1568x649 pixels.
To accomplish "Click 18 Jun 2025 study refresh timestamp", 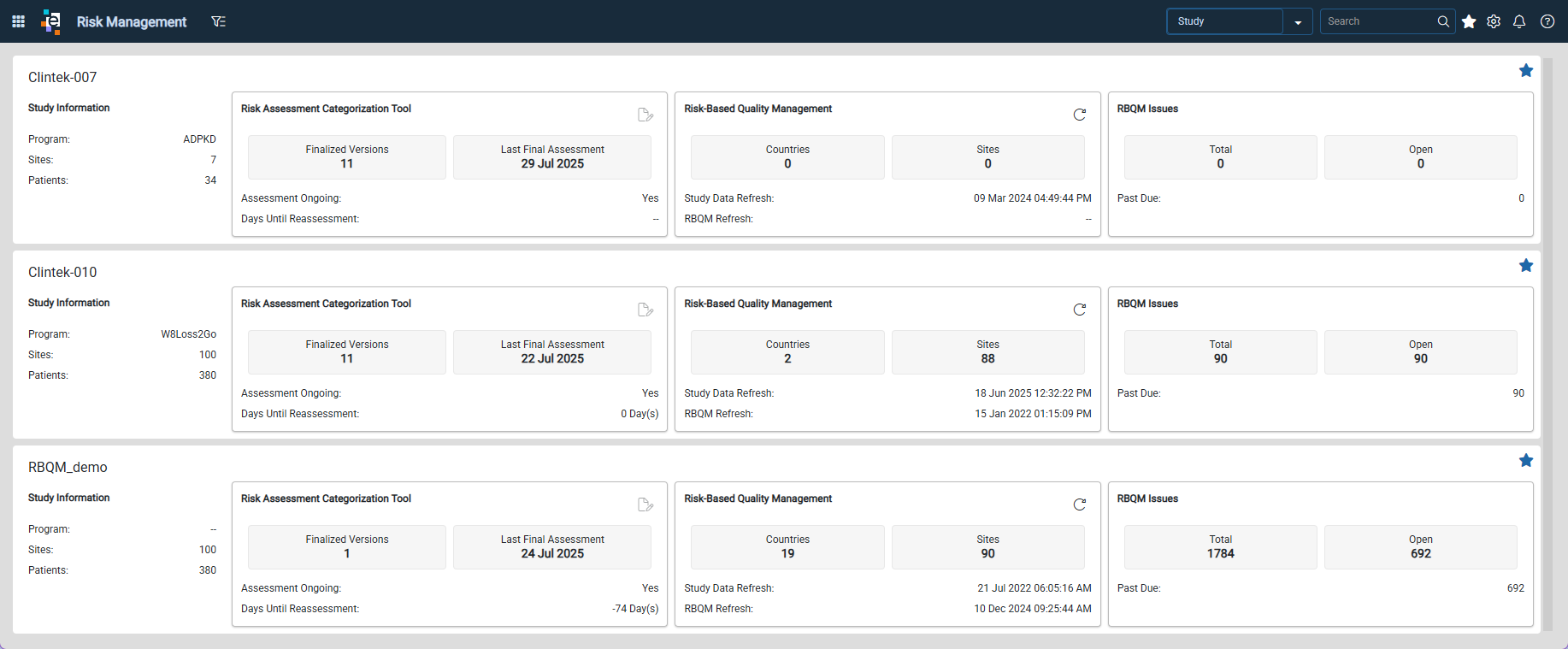I will pos(1033,393).
